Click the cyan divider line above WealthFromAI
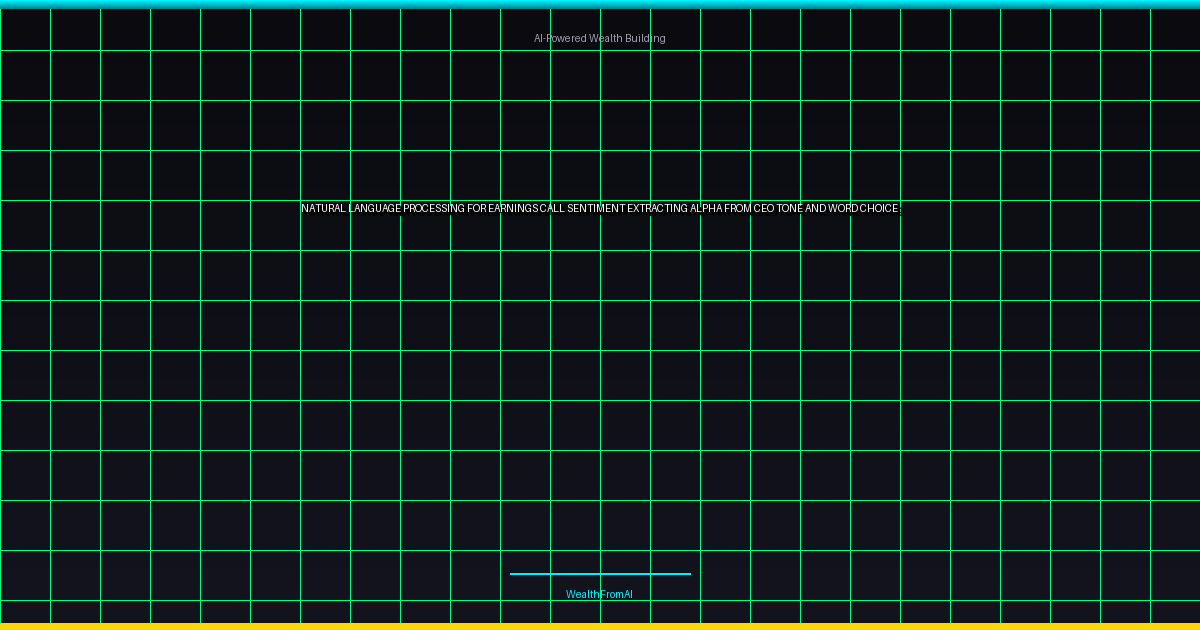Viewport: 1200px width, 630px height. (x=600, y=574)
